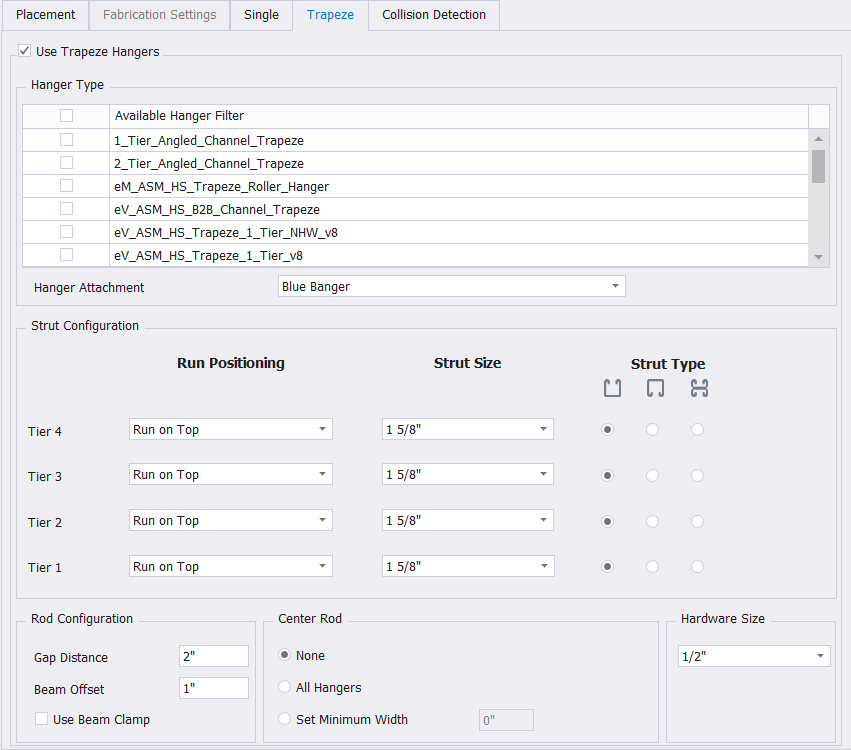Enable Use Beam Clamp checkbox
Screen dimensions: 851x750
(x=41, y=719)
